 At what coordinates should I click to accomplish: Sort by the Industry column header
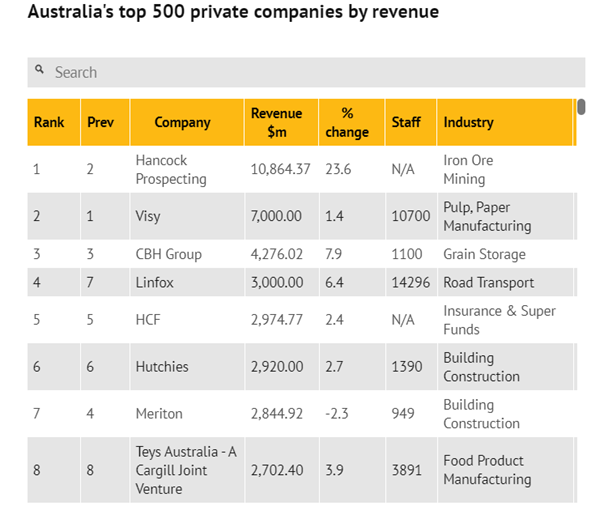(x=505, y=122)
